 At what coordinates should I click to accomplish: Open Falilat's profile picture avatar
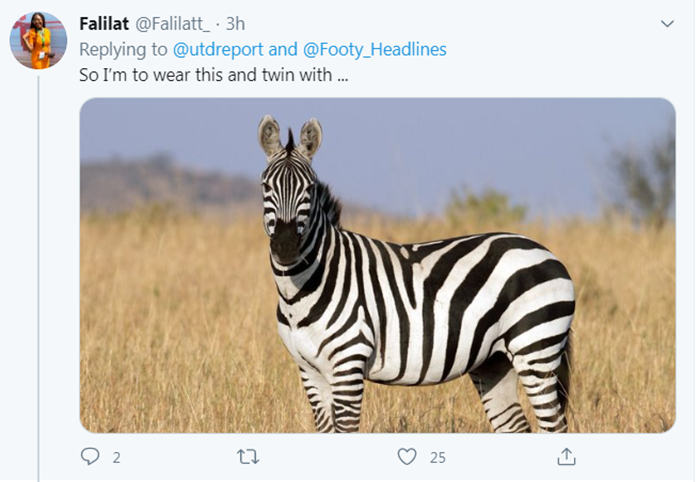click(38, 41)
